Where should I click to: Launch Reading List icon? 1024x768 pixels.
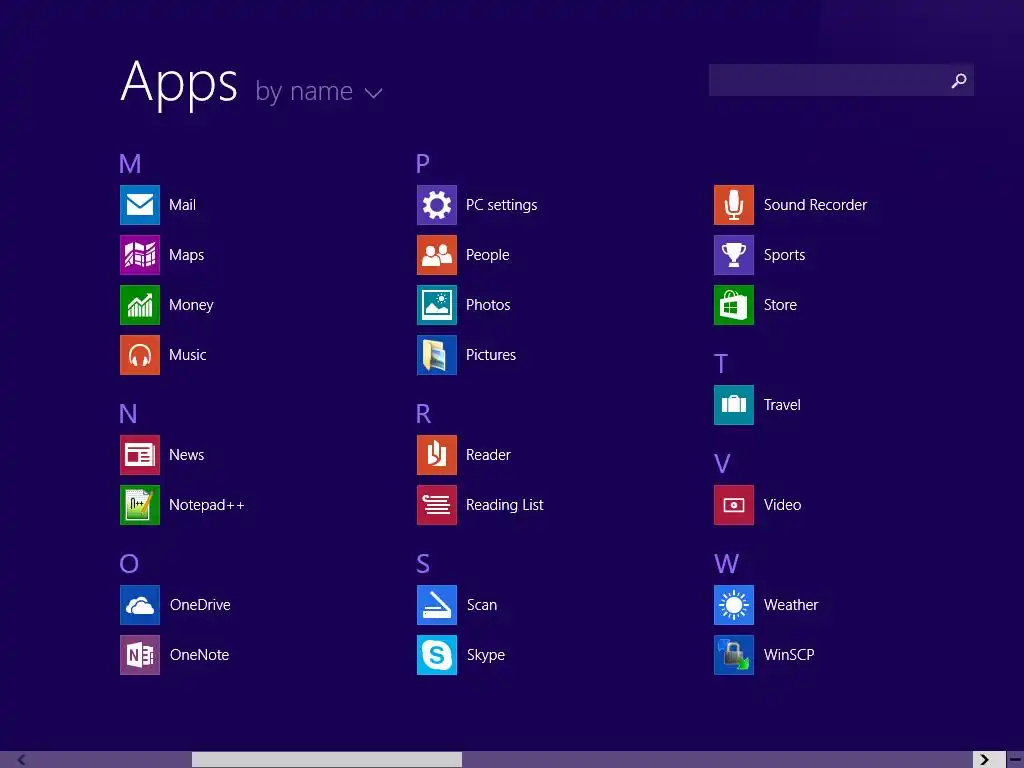(x=437, y=505)
